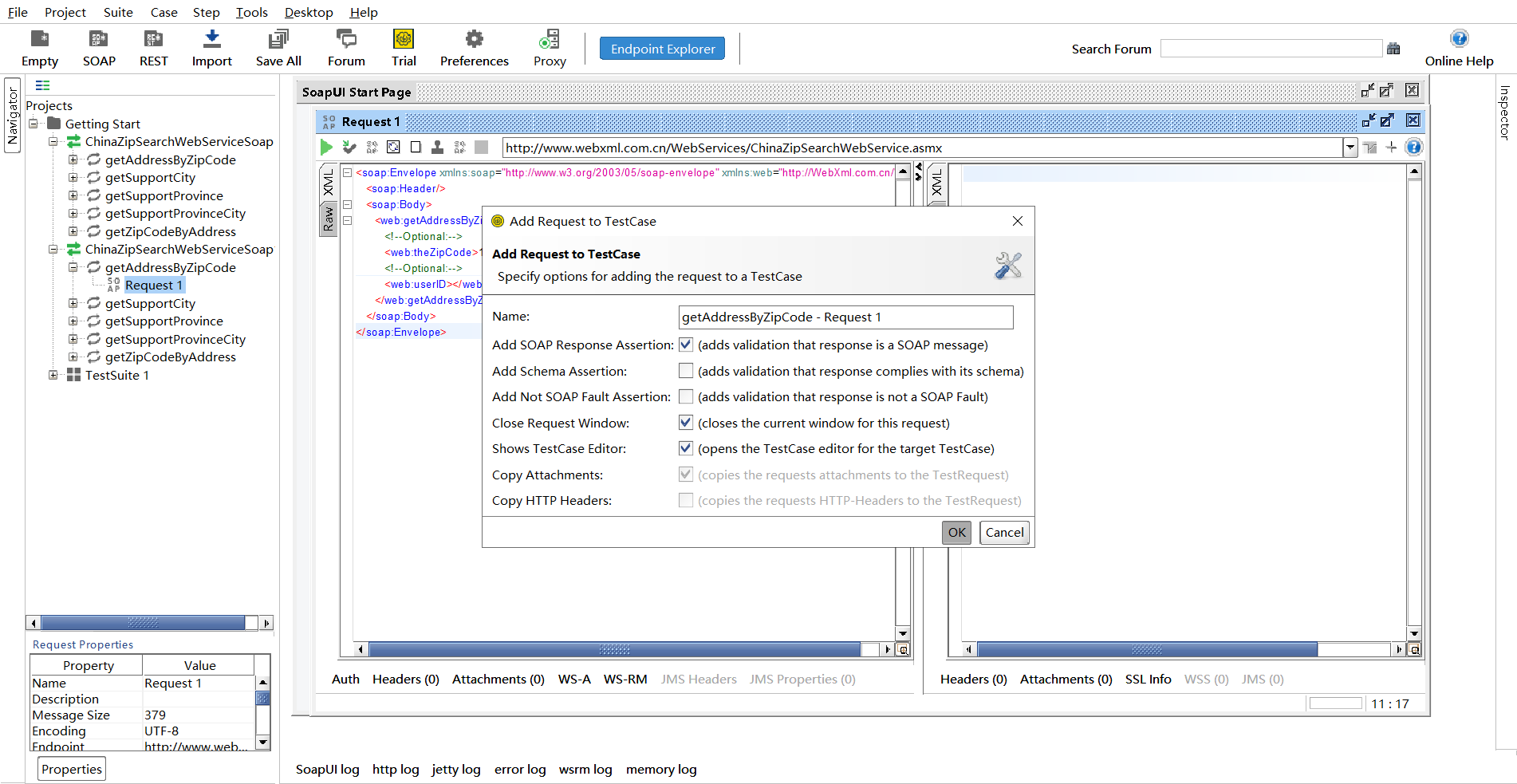Screen dimensions: 1517x784
Task: Click the Search Forum input box
Action: click(x=1271, y=49)
